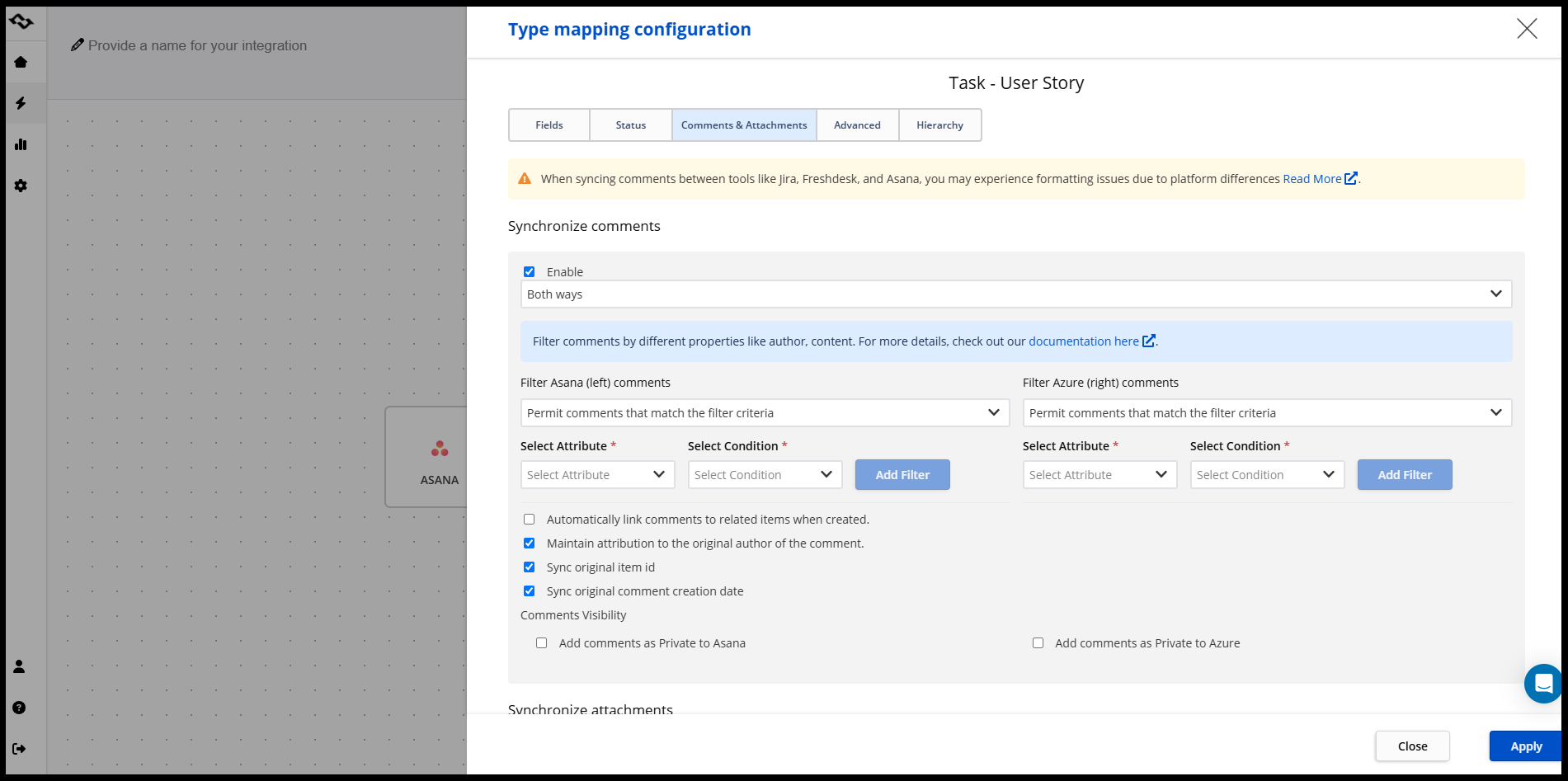Select the Comments & Attachments tab
Image resolution: width=1568 pixels, height=781 pixels.
[x=744, y=125]
